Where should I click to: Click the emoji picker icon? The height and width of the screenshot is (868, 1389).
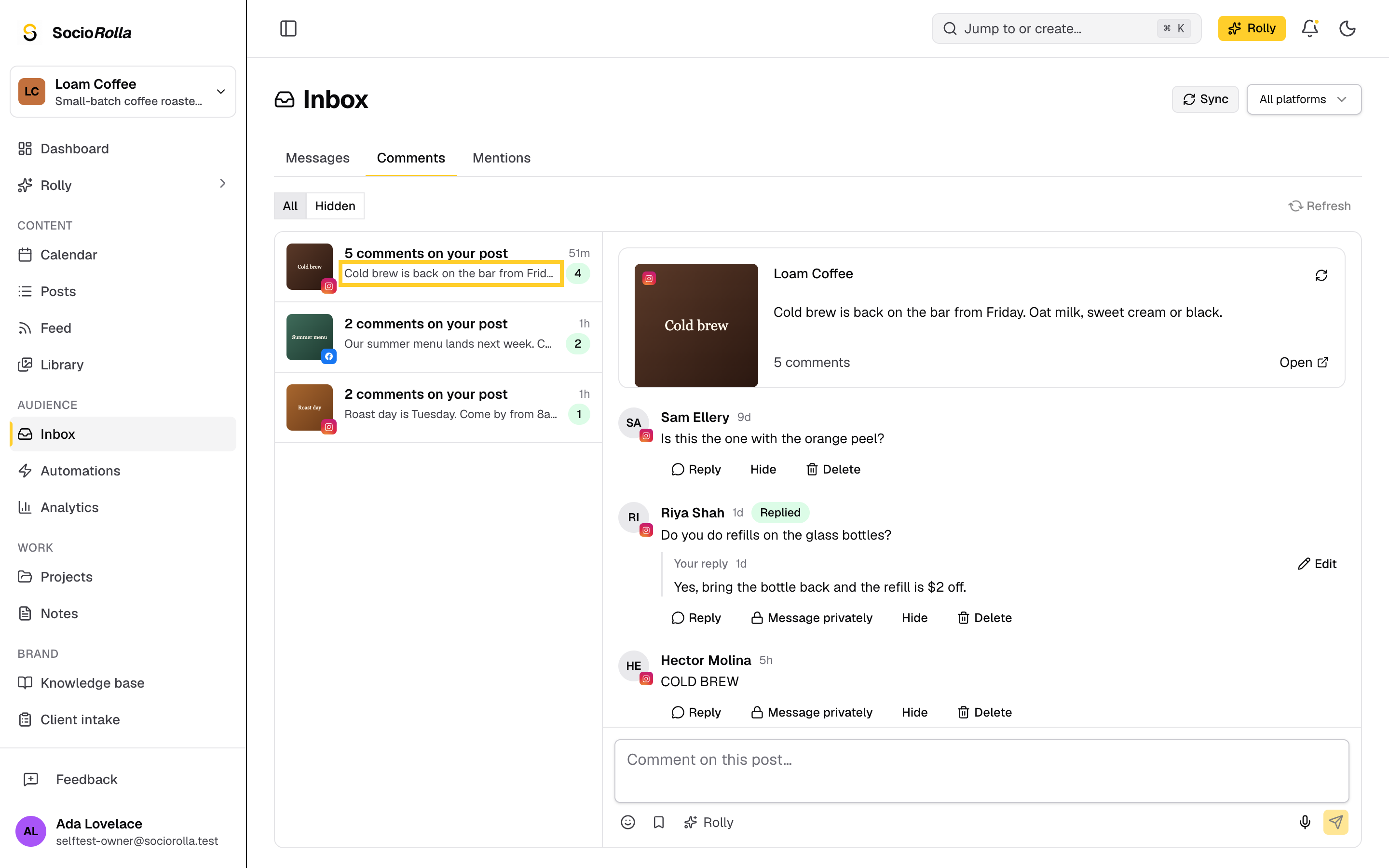628,822
